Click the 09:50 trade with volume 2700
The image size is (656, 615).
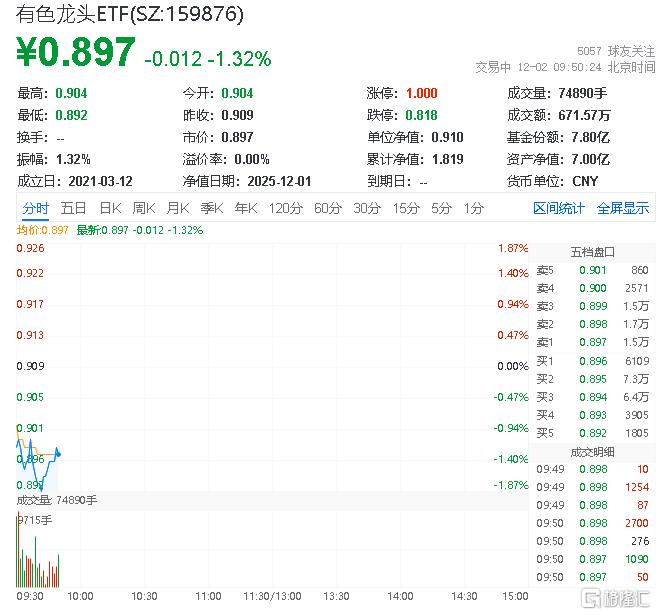point(592,523)
